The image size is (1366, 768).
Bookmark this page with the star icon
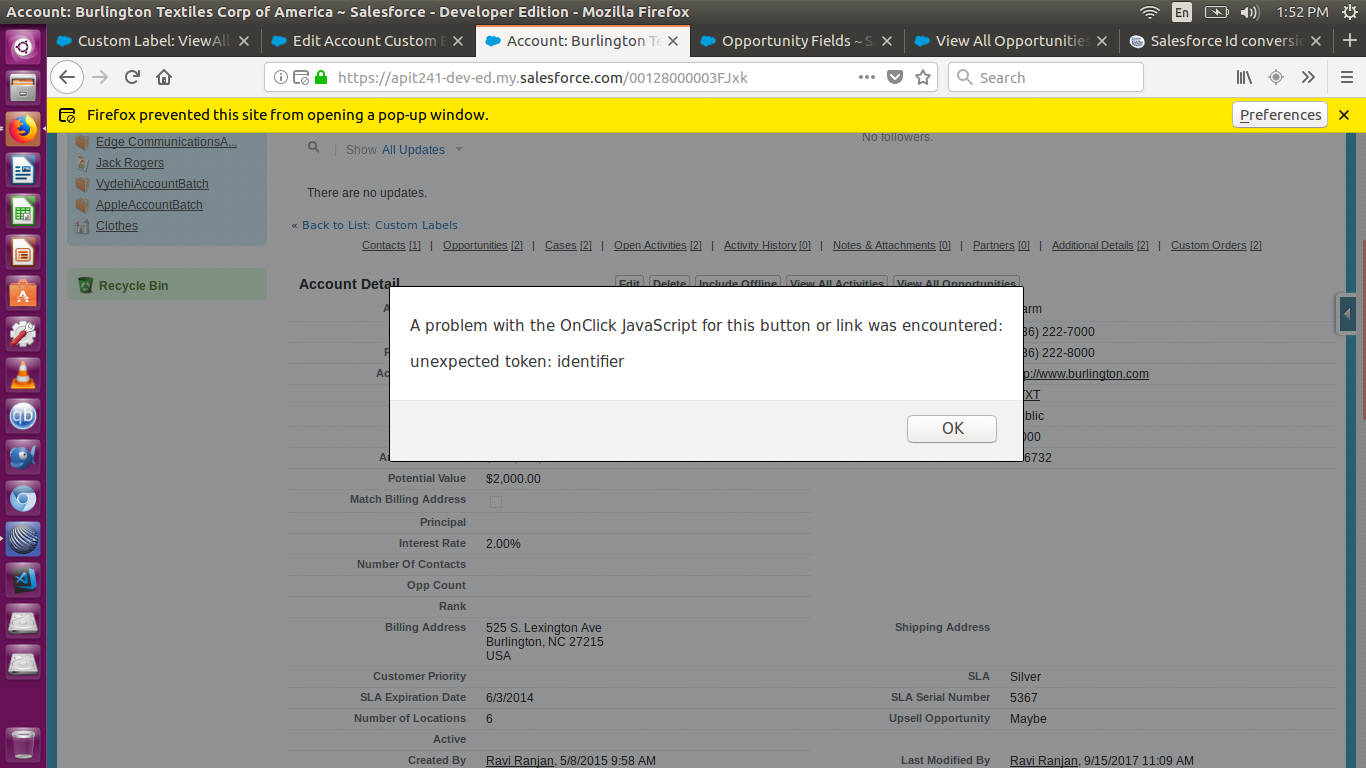pos(923,77)
